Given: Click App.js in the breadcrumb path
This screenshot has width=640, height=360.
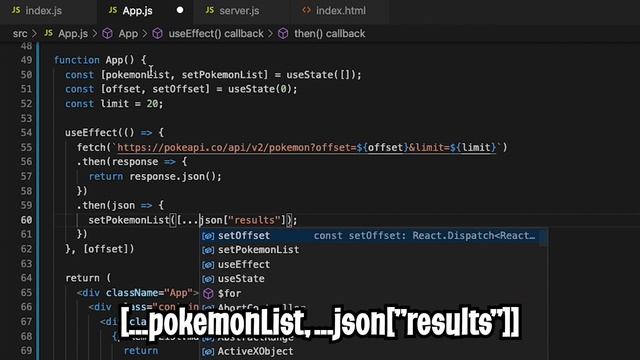Looking at the screenshot, I should tap(73, 33).
